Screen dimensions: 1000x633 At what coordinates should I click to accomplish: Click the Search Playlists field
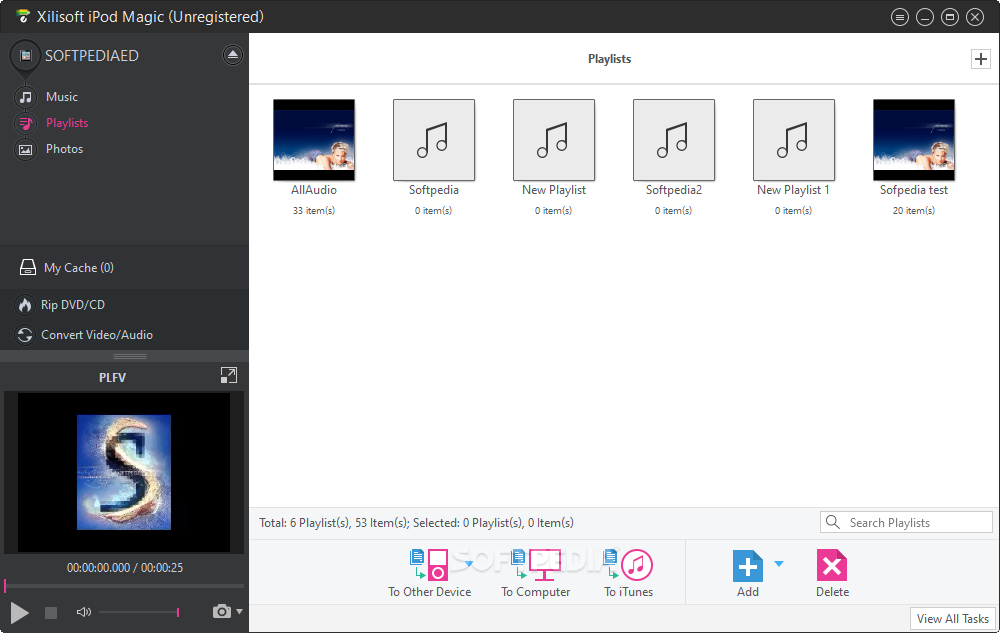tap(906, 522)
